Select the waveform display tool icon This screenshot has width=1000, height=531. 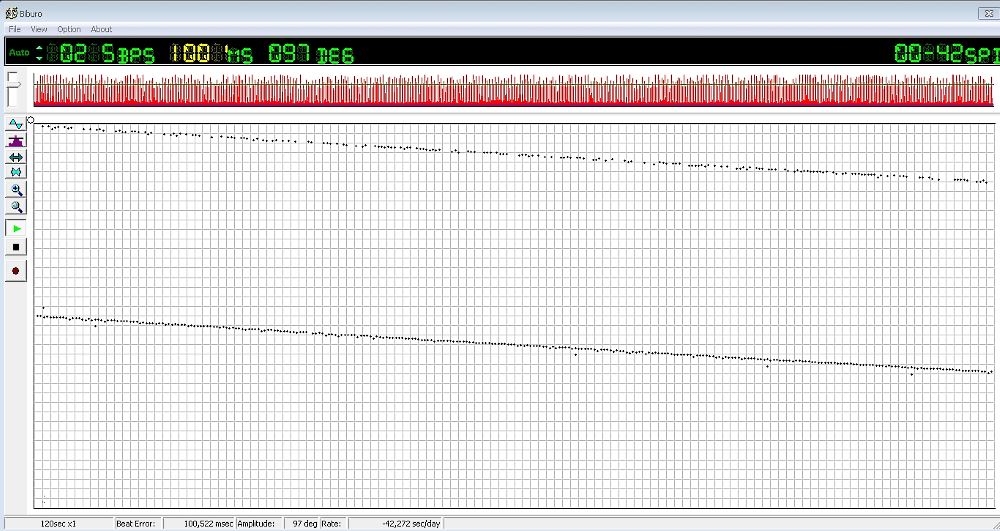16,124
